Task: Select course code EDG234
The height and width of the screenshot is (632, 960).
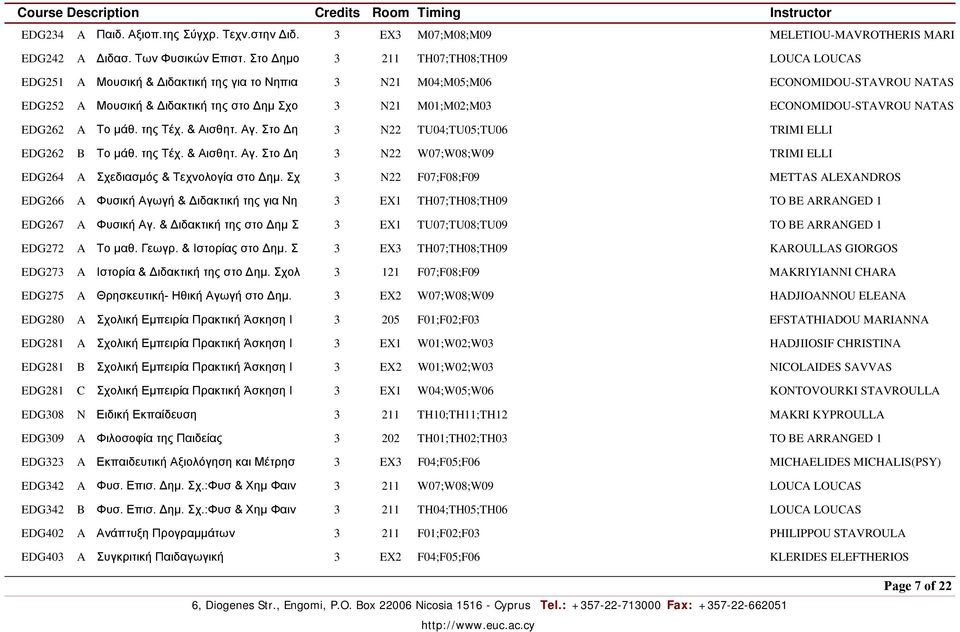Action: (x=42, y=35)
